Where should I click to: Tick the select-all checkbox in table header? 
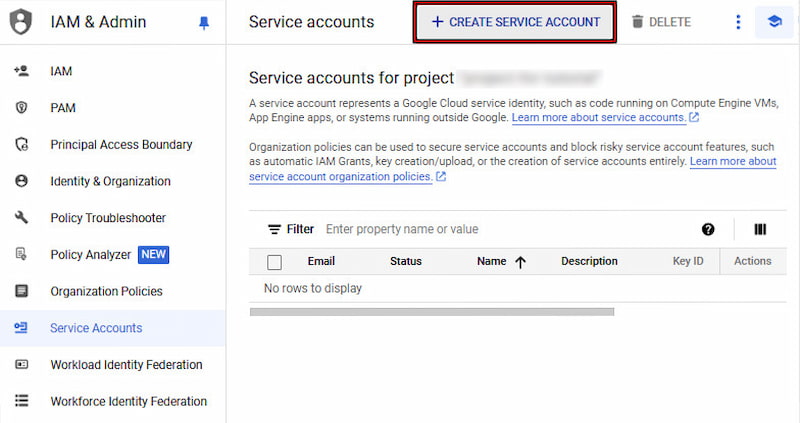tap(274, 262)
